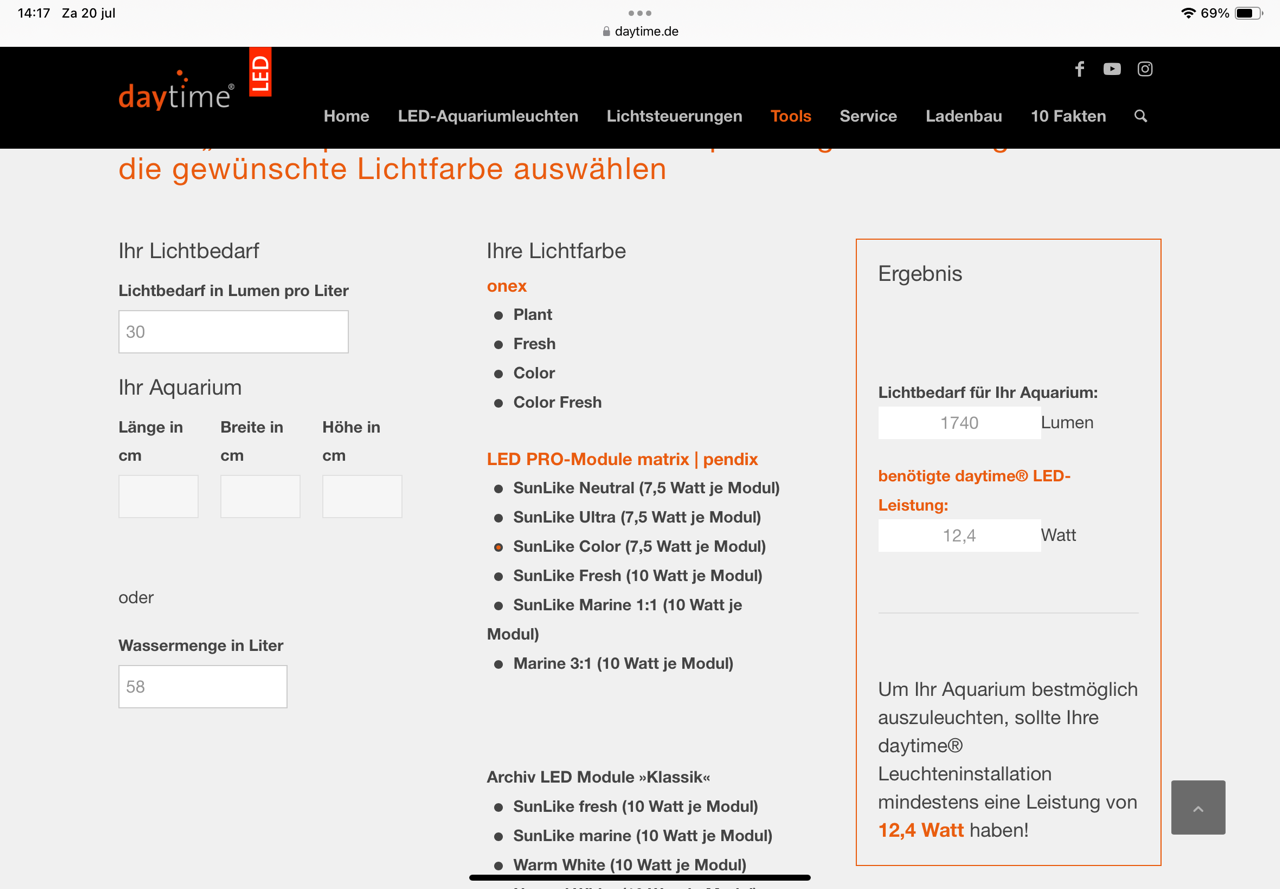This screenshot has width=1280, height=889.
Task: Go to the Tools menu item
Action: [790, 116]
